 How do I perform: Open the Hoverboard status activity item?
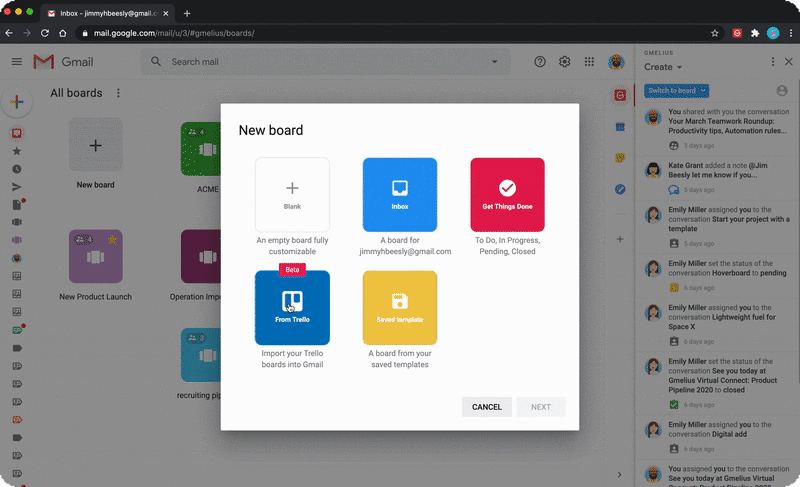click(717, 275)
